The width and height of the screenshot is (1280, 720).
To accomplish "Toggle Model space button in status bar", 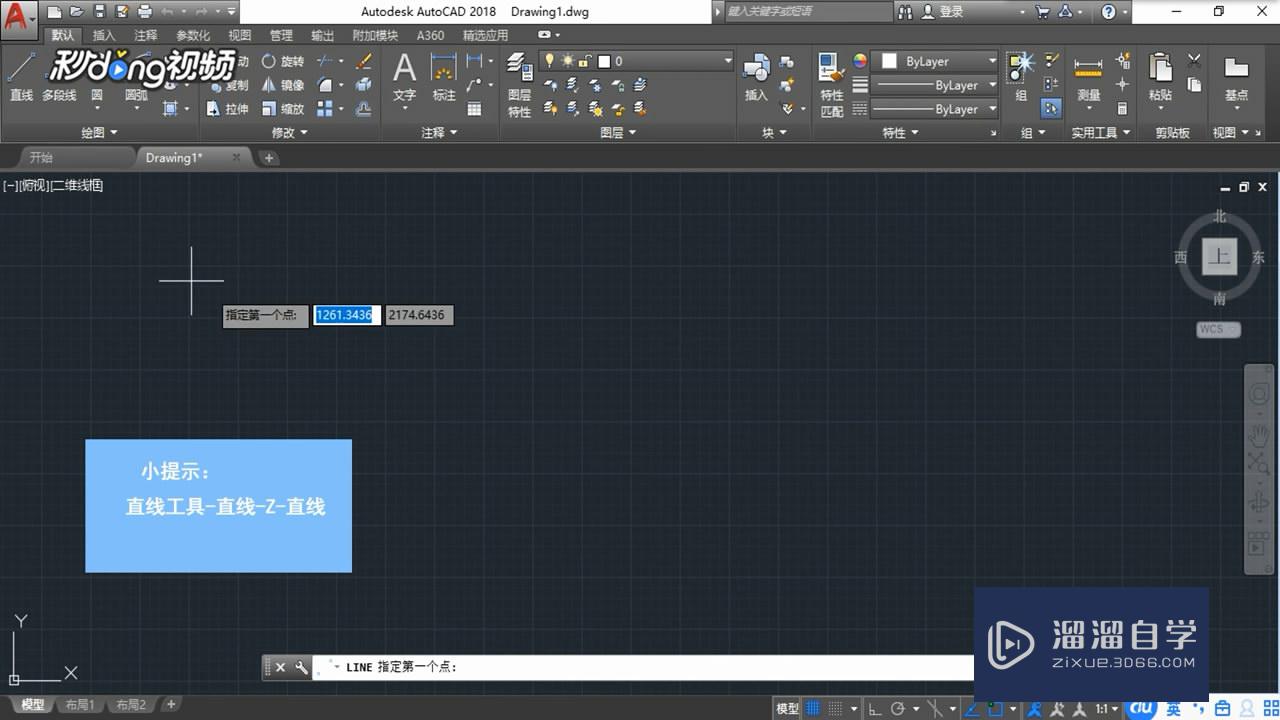I will point(788,708).
